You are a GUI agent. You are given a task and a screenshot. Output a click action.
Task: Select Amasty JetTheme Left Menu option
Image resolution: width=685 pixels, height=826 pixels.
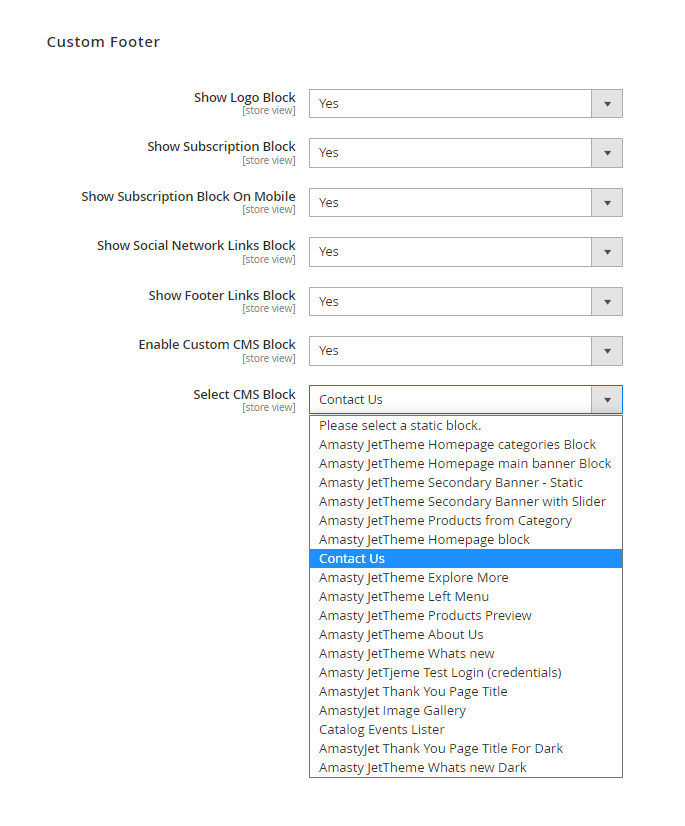[x=404, y=597]
